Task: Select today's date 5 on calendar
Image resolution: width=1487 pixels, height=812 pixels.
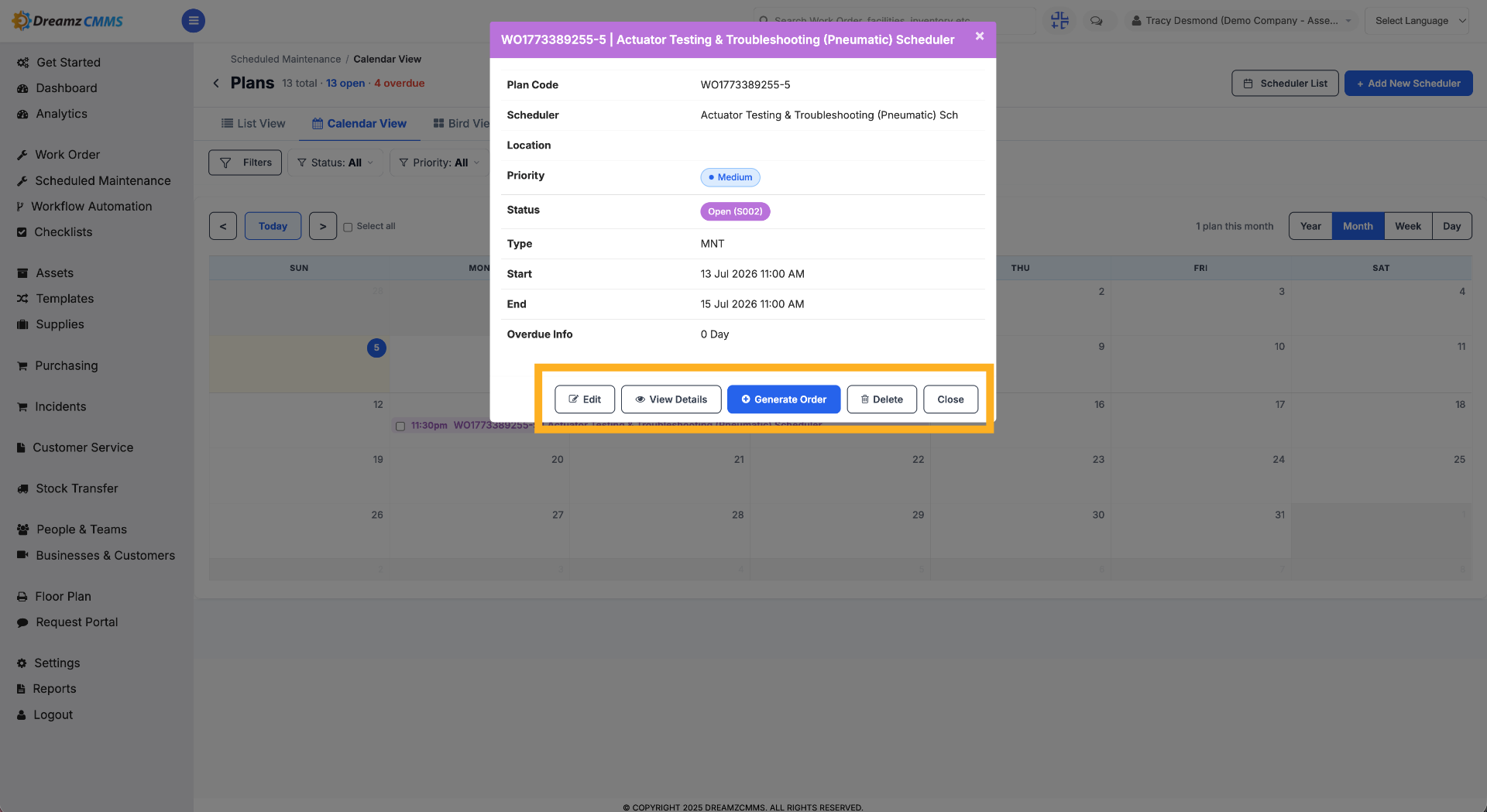Action: (376, 348)
